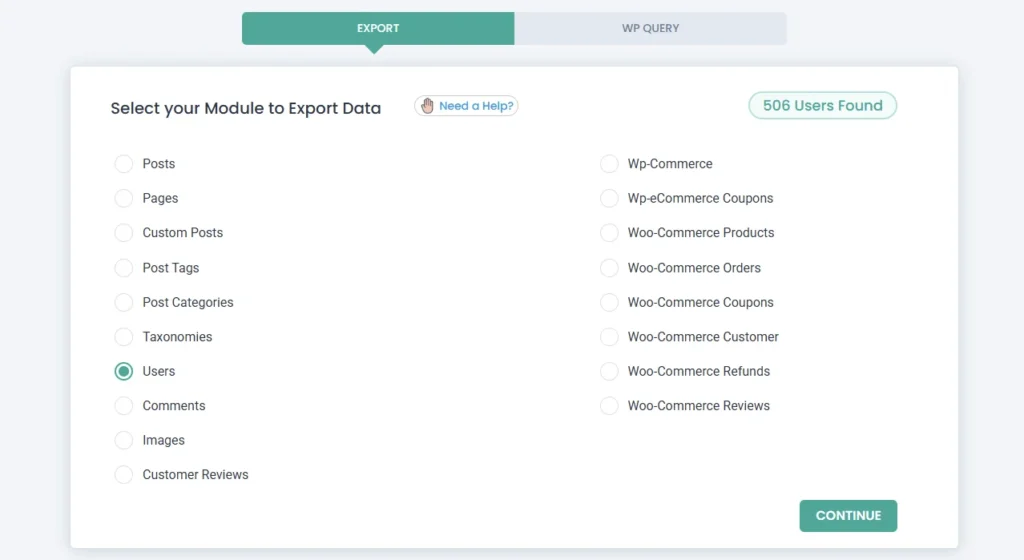1024x560 pixels.
Task: Click the 506 Users Found badge
Action: [x=822, y=106]
